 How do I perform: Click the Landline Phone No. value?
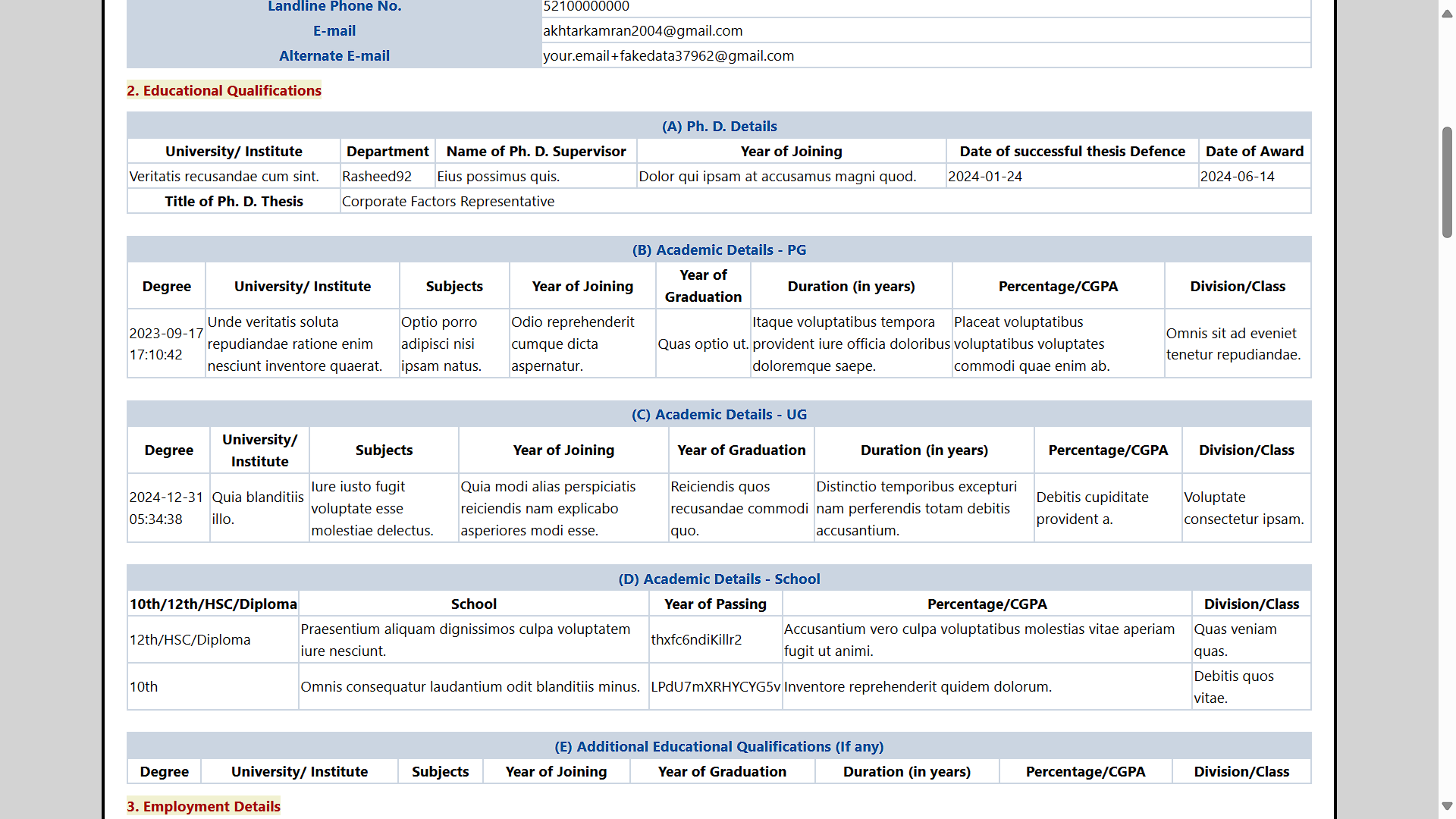click(x=585, y=7)
